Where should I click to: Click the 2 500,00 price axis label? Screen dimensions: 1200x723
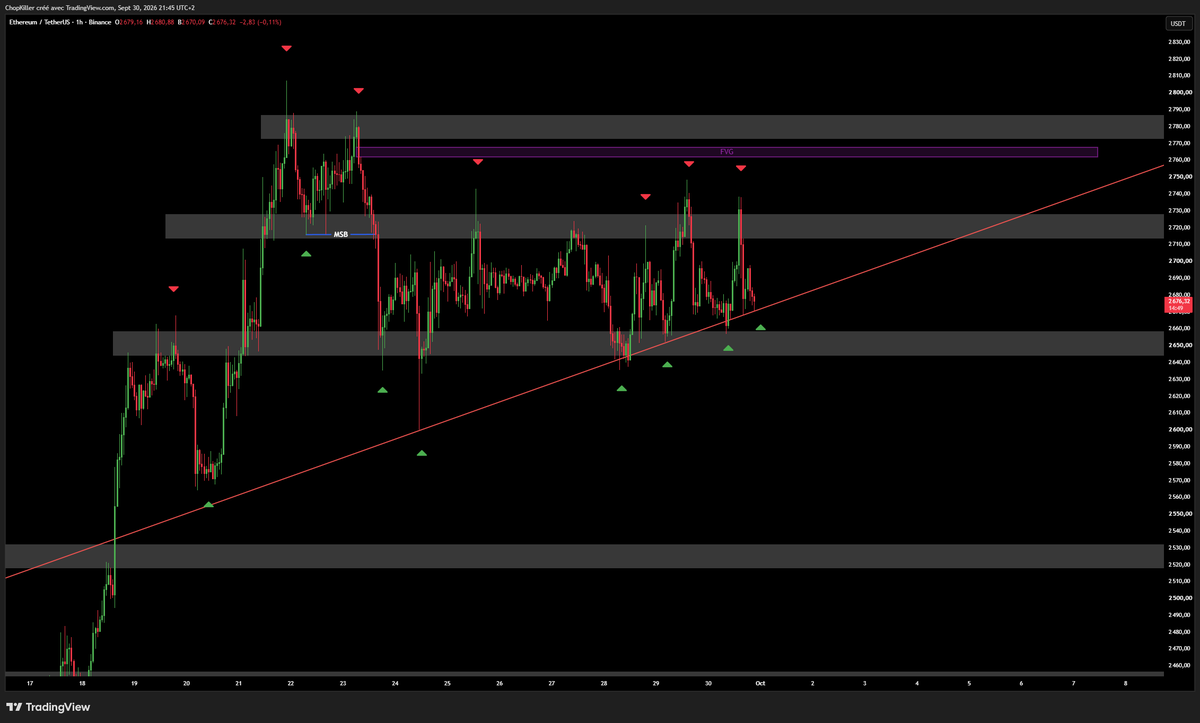(x=1178, y=598)
